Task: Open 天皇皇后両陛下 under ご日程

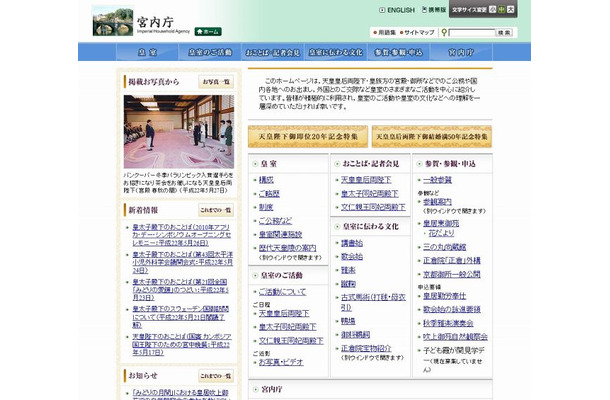Action: pyautogui.click(x=284, y=314)
